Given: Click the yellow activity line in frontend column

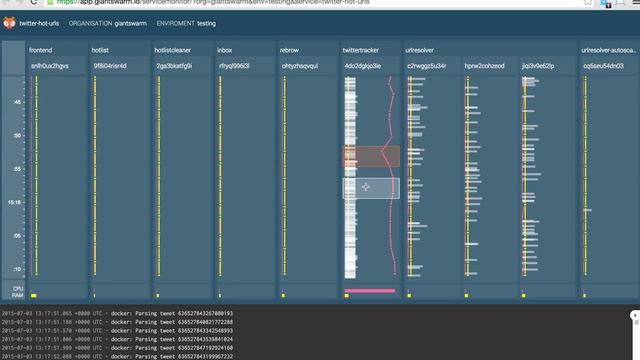Looking at the screenshot, I should (x=36, y=176).
